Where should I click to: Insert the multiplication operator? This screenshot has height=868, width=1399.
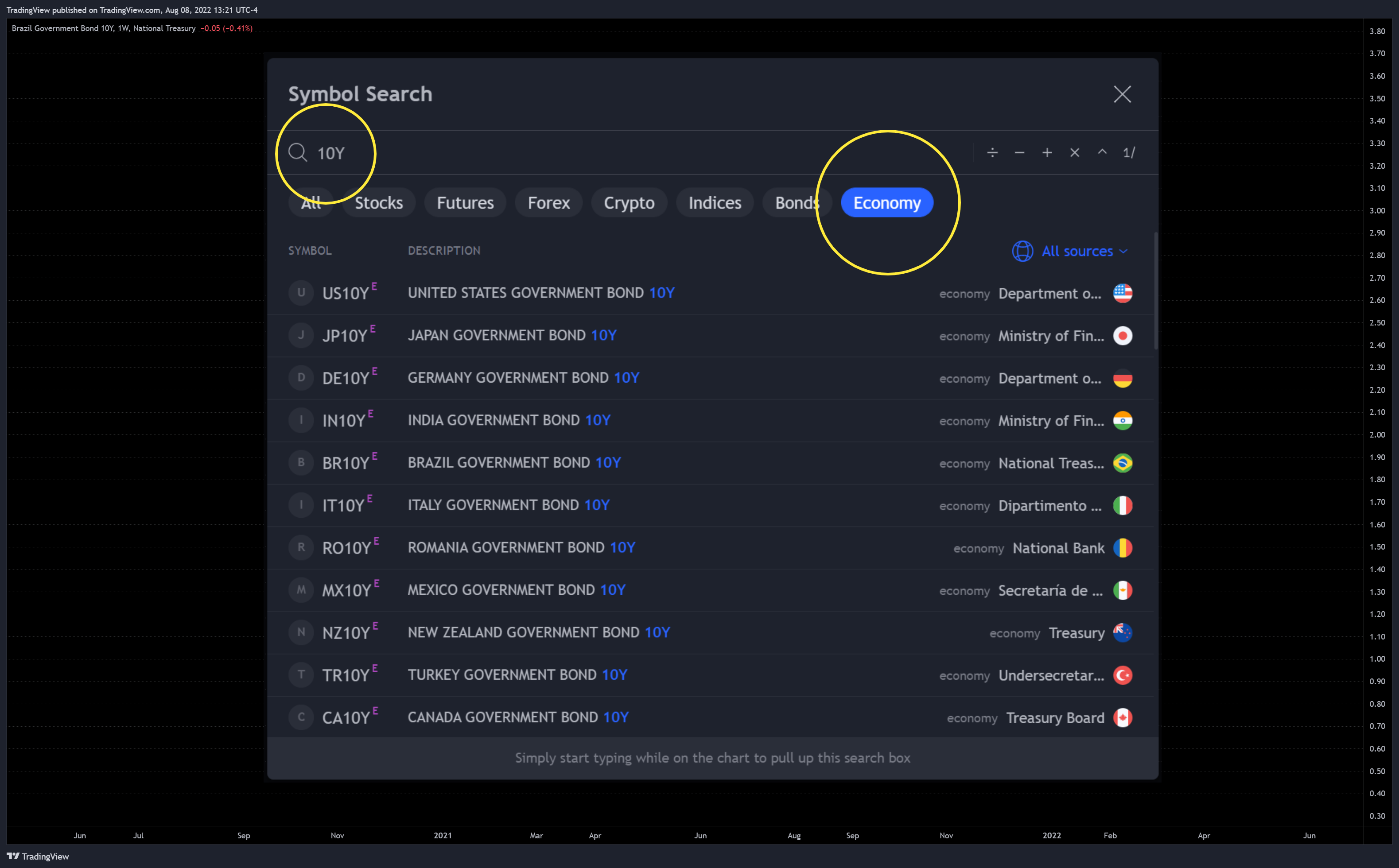[1075, 153]
